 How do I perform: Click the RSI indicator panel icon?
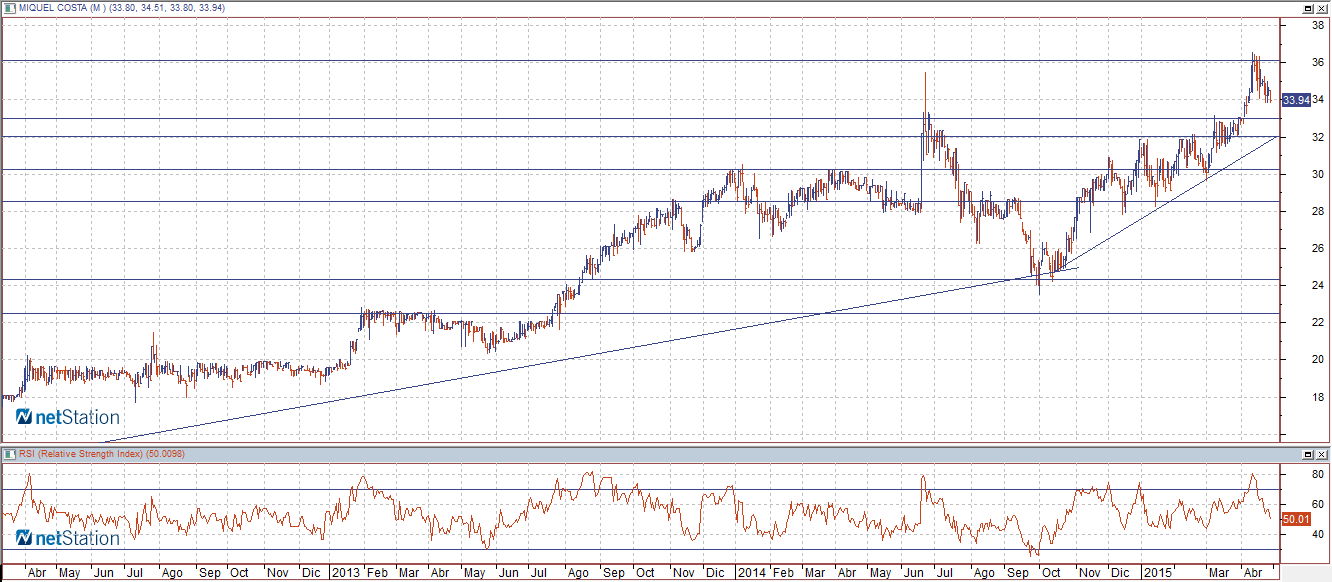7,454
